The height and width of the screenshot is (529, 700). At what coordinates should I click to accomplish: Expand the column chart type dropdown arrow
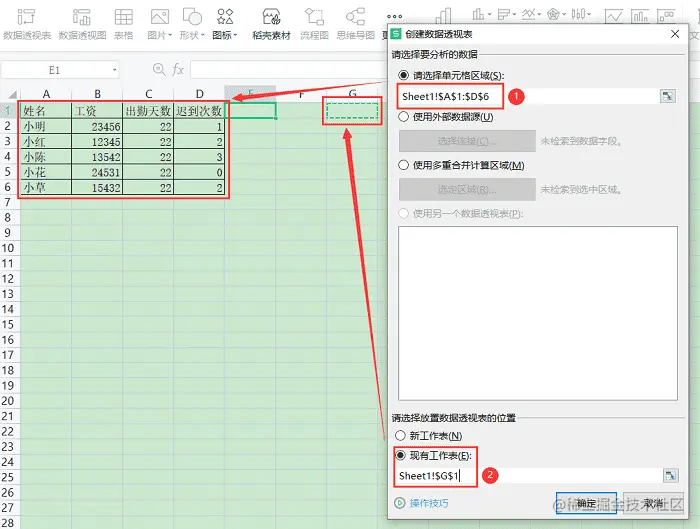[x=489, y=15]
